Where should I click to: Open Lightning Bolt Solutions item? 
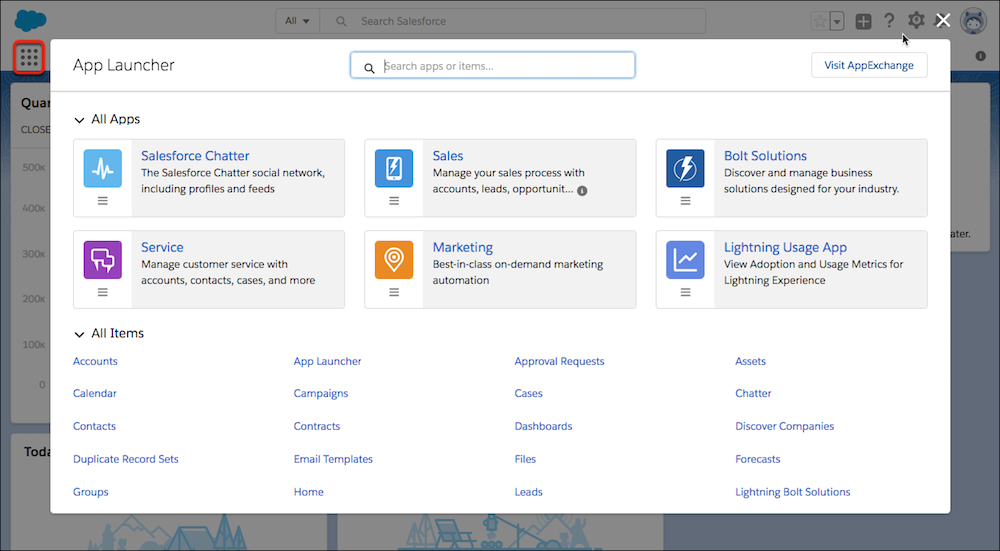tap(793, 492)
